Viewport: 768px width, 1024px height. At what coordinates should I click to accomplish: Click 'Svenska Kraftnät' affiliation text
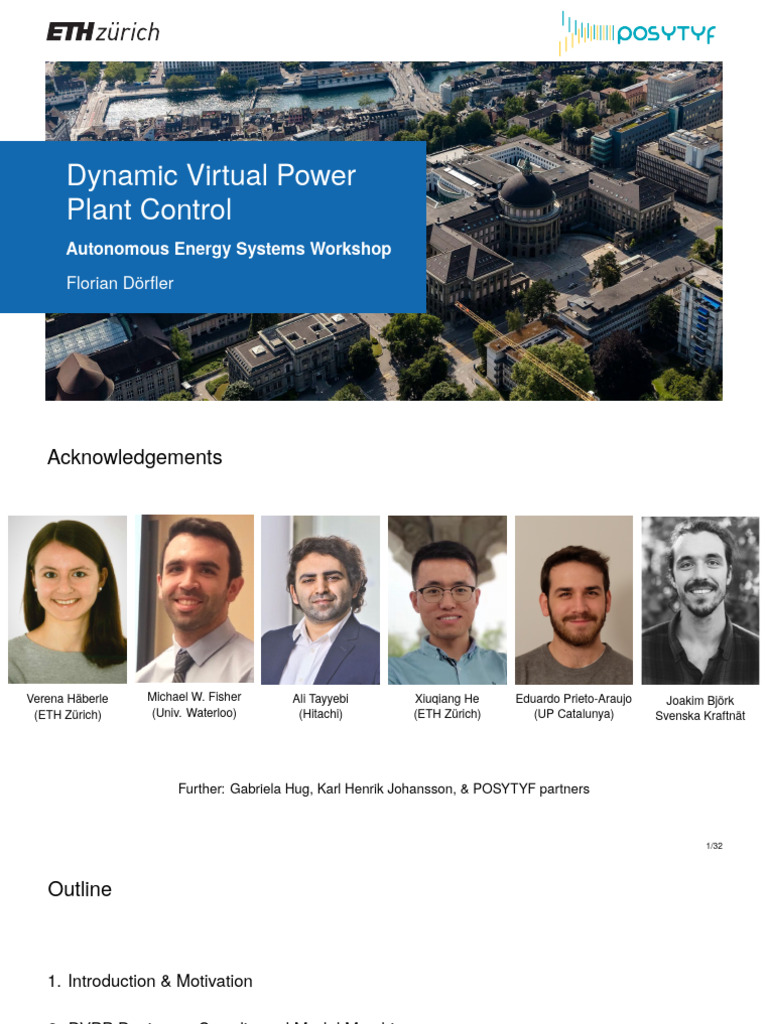click(700, 716)
